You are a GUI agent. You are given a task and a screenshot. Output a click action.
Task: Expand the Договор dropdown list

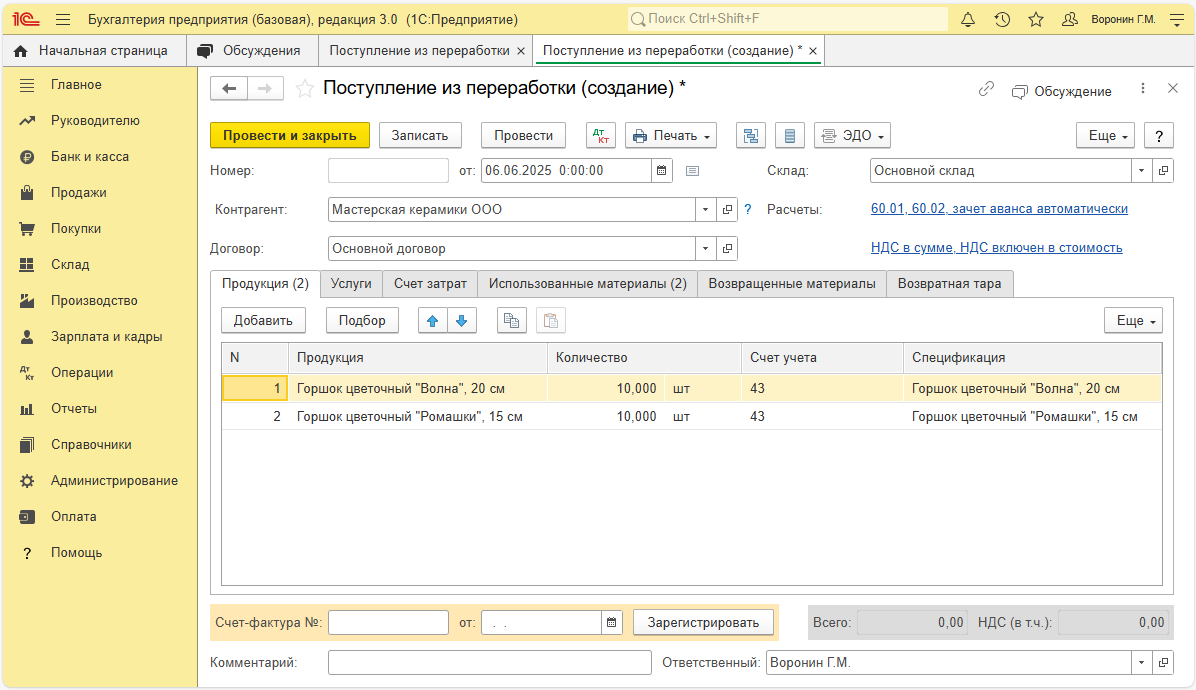click(706, 249)
